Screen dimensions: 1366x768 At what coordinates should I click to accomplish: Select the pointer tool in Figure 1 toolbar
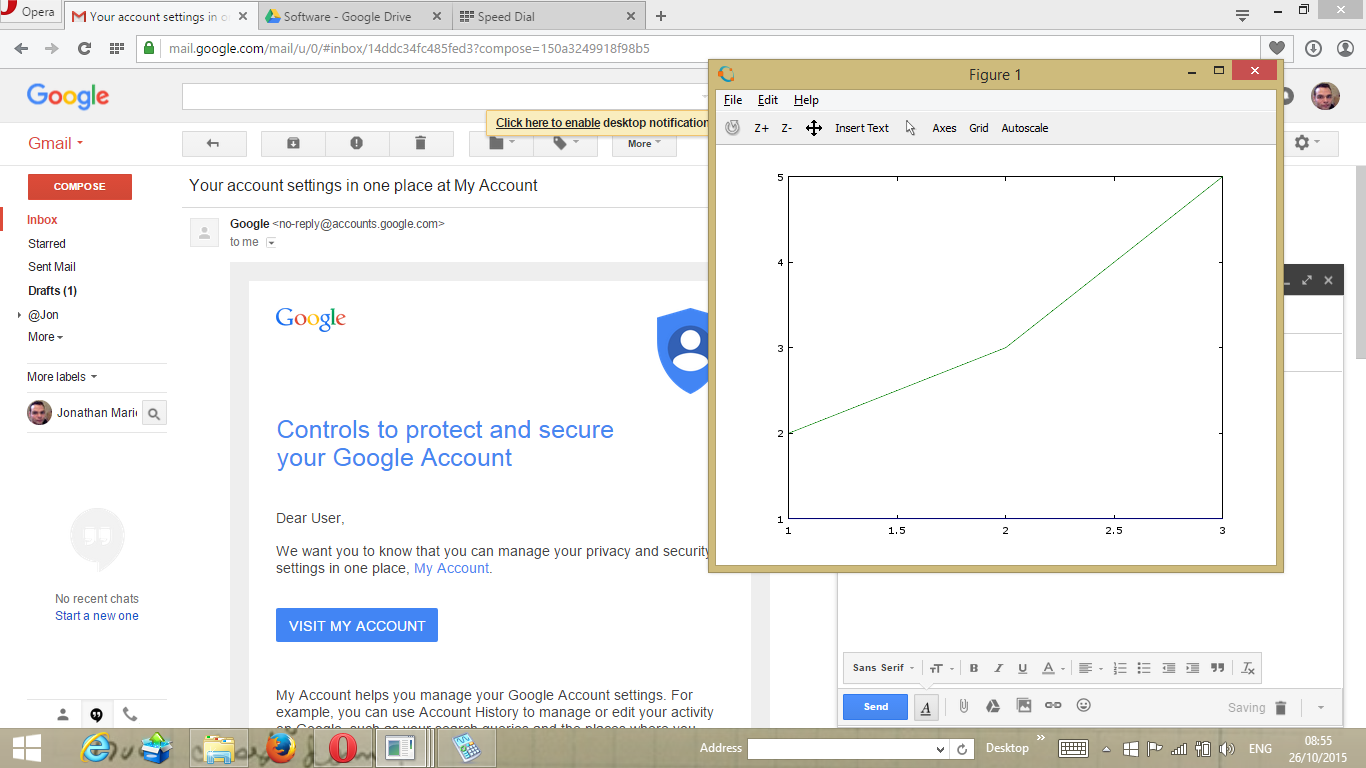point(910,128)
